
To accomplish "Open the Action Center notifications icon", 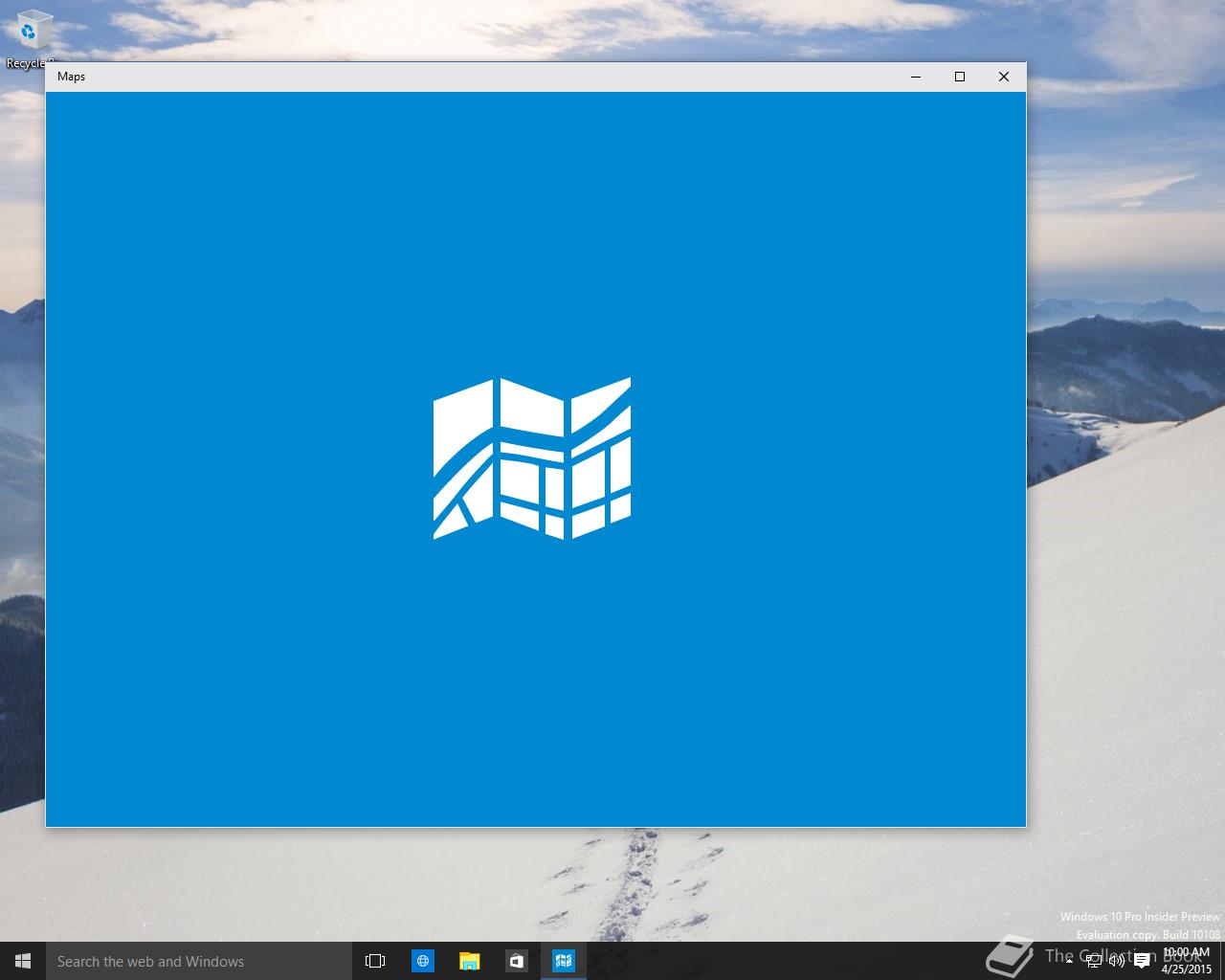I will [1142, 961].
